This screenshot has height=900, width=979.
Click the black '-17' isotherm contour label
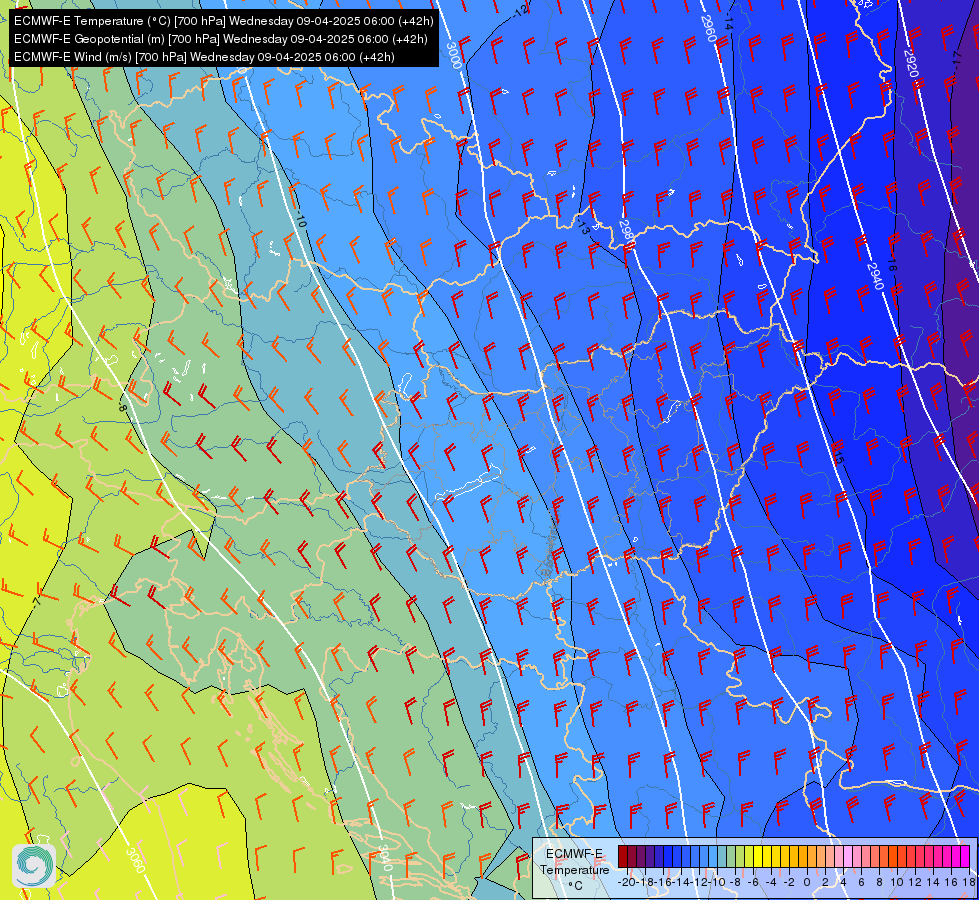(x=957, y=59)
